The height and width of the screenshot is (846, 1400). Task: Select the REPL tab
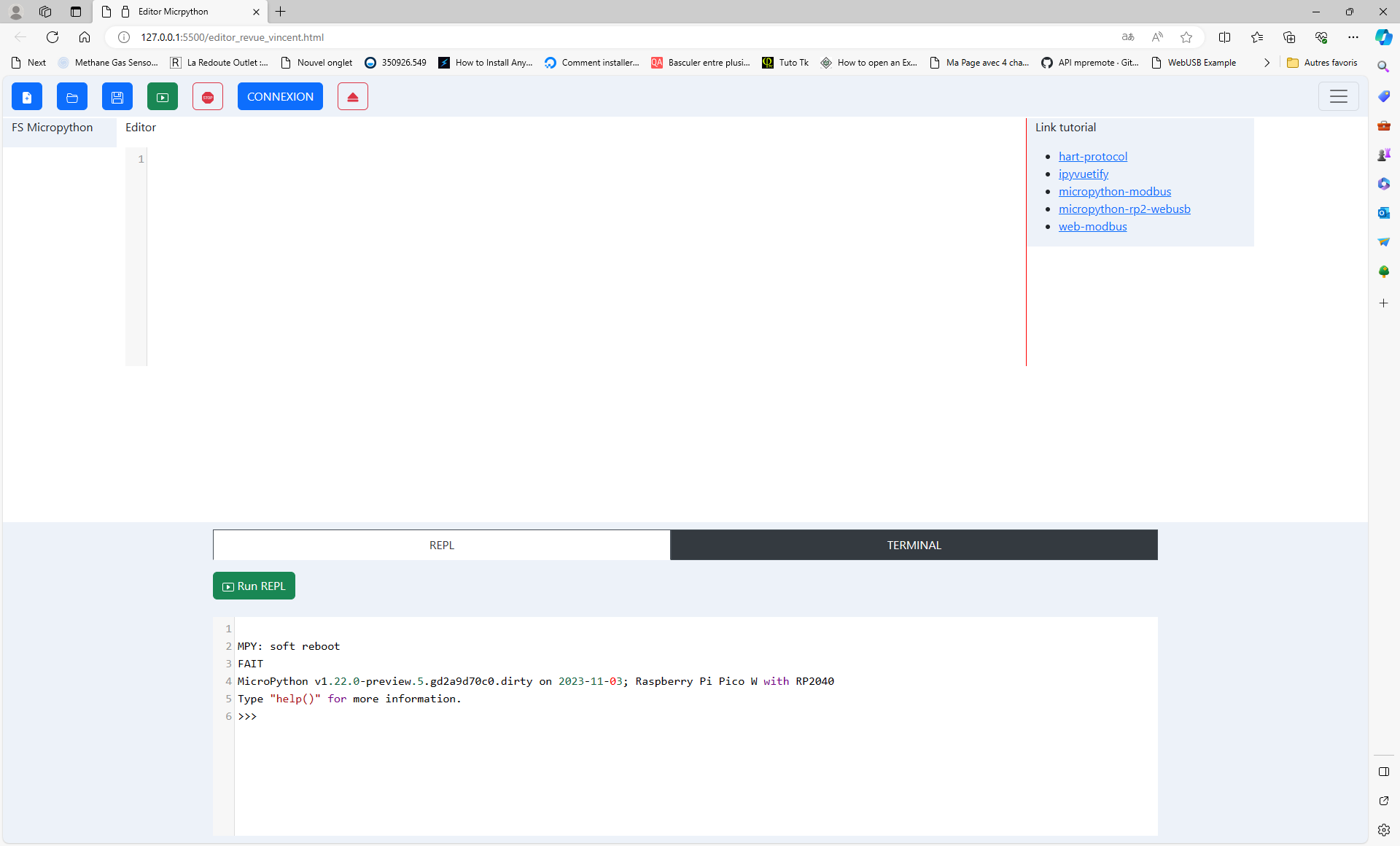(x=441, y=546)
